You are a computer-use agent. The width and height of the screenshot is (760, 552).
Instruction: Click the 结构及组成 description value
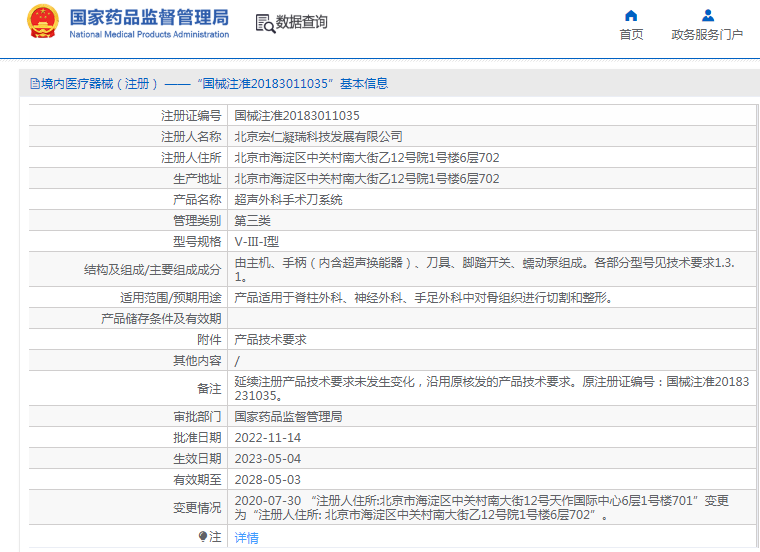click(484, 269)
